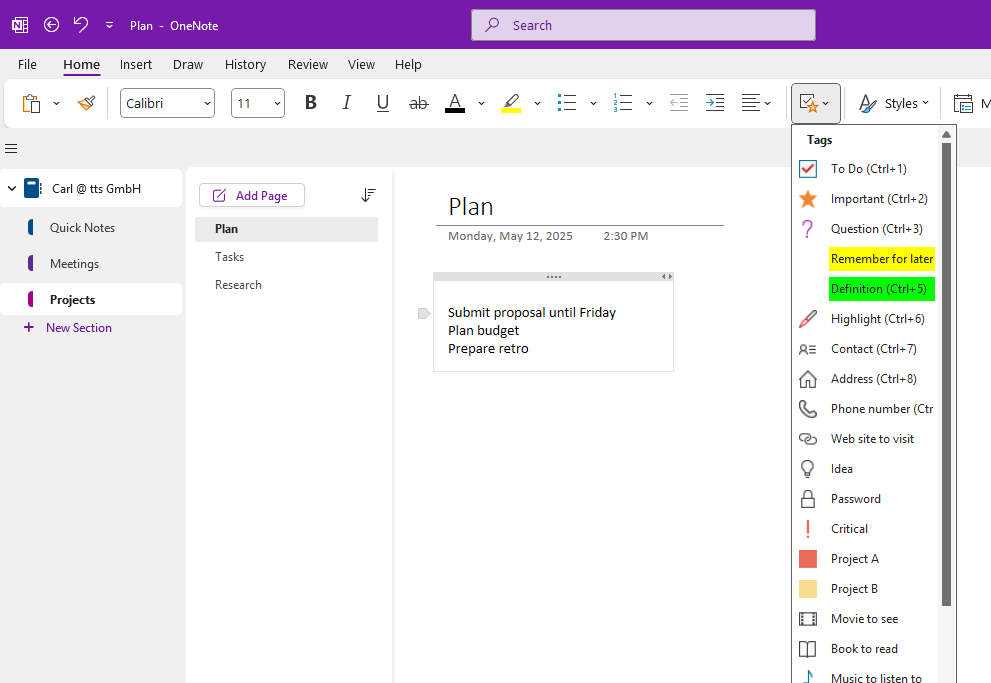The width and height of the screenshot is (991, 683).
Task: Click the hamburger navigation toggle icon
Action: click(x=11, y=148)
